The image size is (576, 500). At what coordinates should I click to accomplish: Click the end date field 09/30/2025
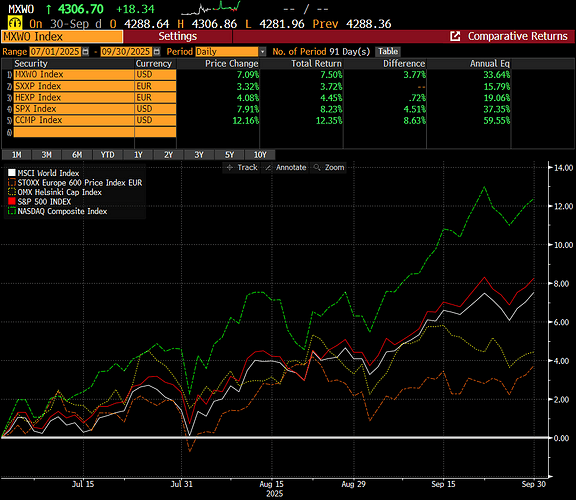[126, 52]
